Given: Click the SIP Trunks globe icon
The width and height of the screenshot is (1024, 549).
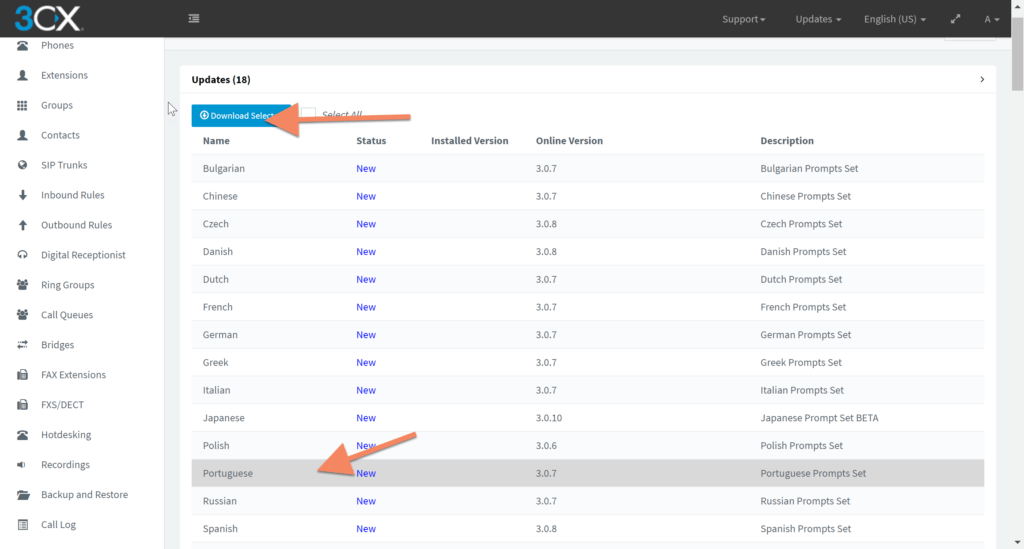Looking at the screenshot, I should point(22,165).
